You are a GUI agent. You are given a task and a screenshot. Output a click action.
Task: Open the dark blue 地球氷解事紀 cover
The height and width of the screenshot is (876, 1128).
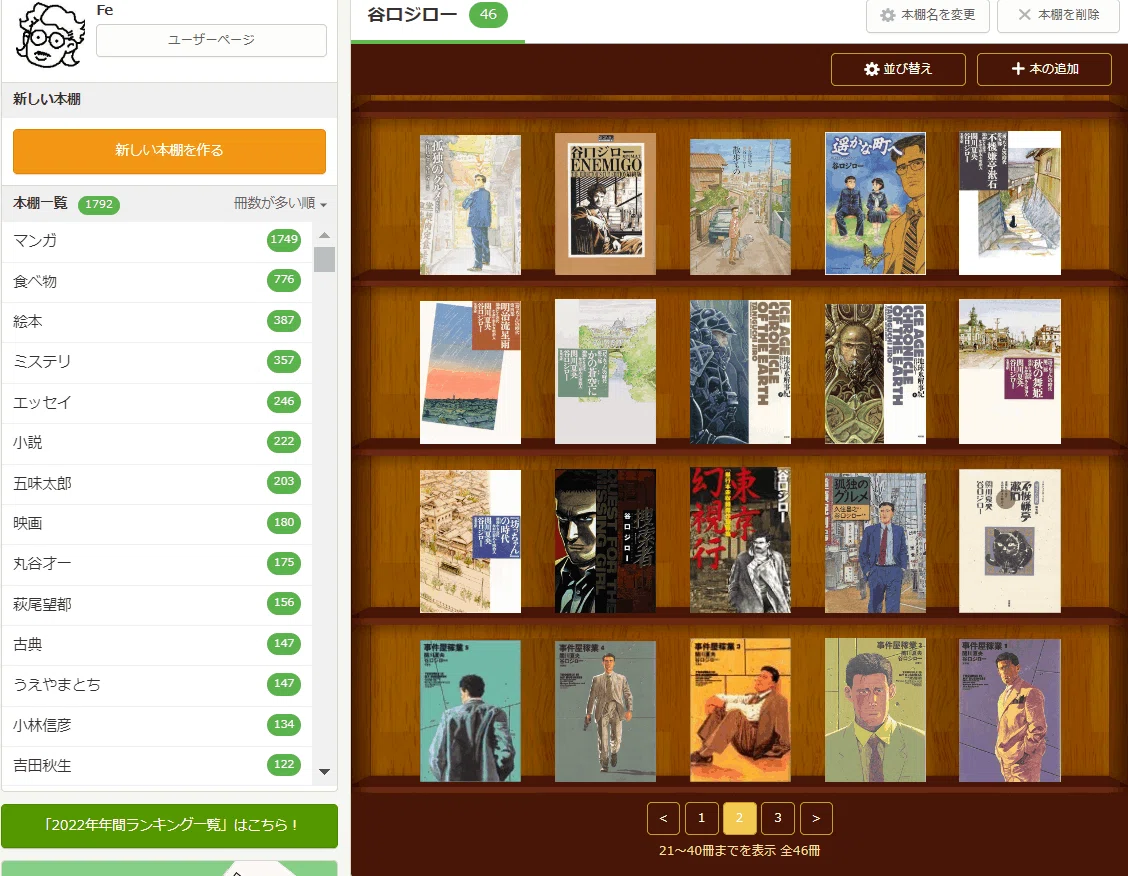click(740, 372)
